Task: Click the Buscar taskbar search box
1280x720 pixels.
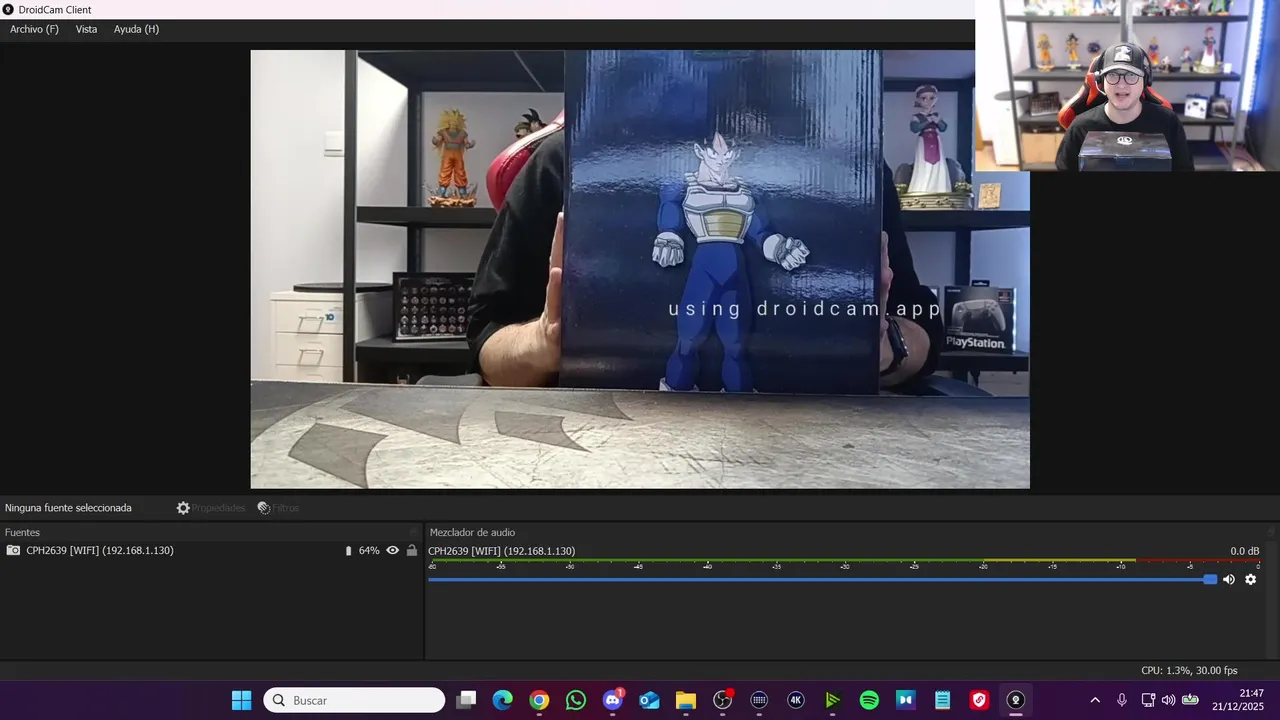Action: (x=354, y=700)
